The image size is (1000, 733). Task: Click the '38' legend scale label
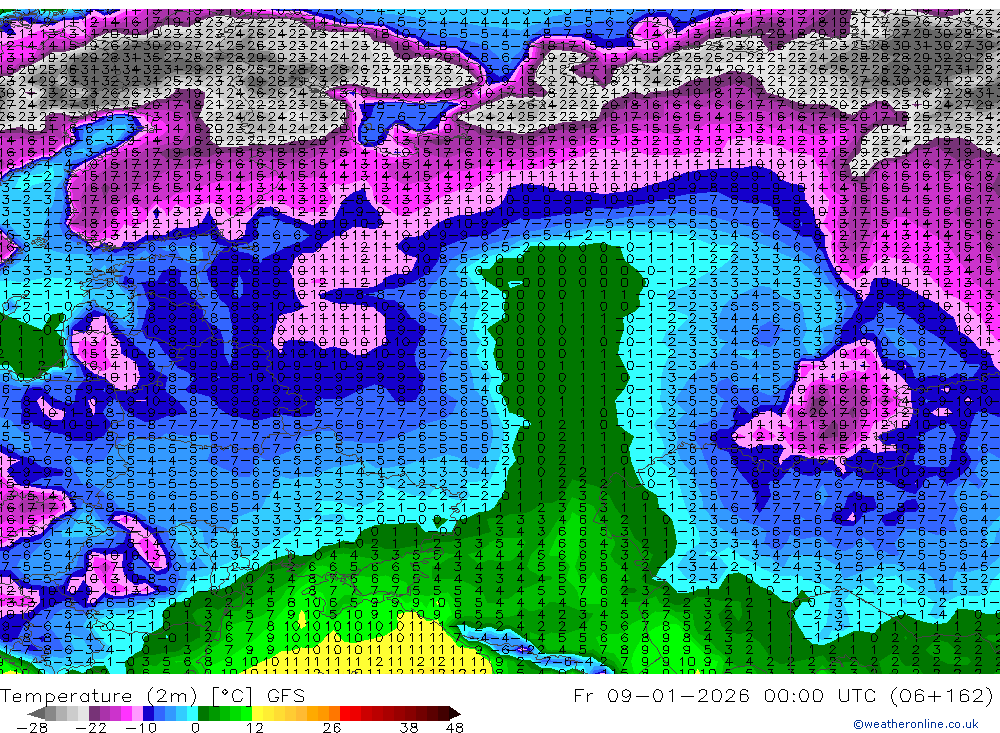[408, 727]
